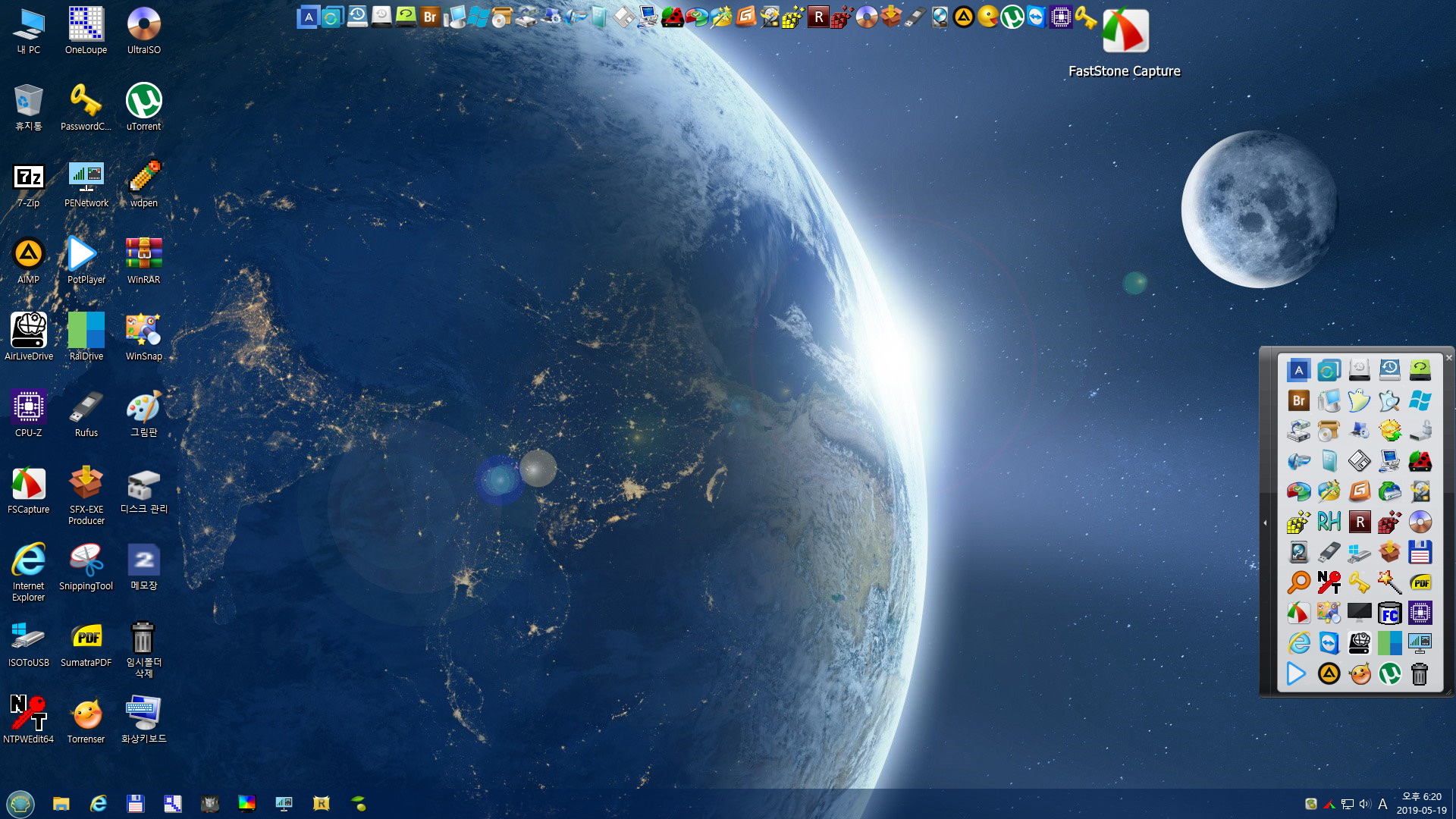The height and width of the screenshot is (819, 1456).
Task: Open the wdpen pencil shortcut
Action: [x=143, y=185]
